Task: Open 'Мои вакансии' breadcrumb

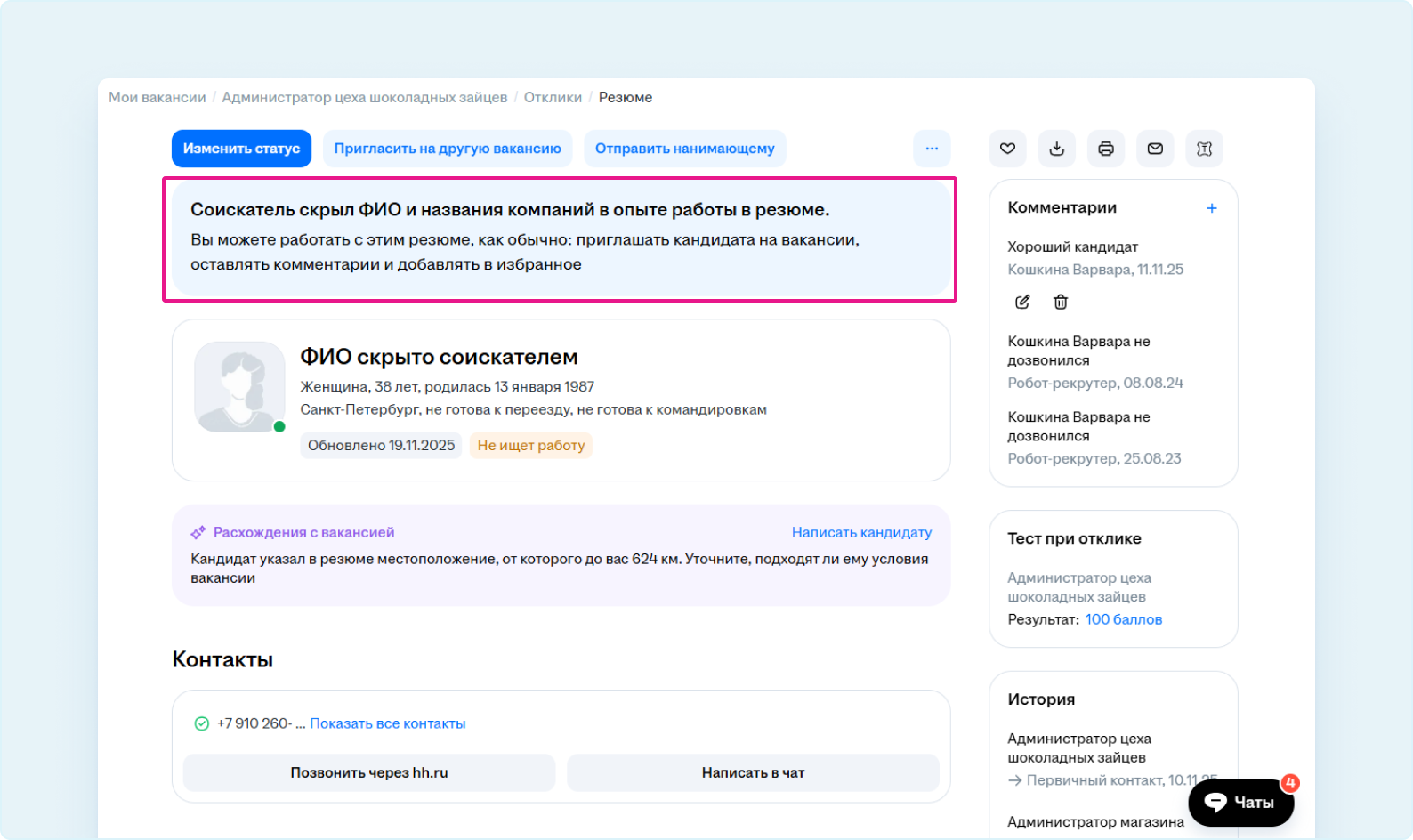Action: pyautogui.click(x=157, y=98)
